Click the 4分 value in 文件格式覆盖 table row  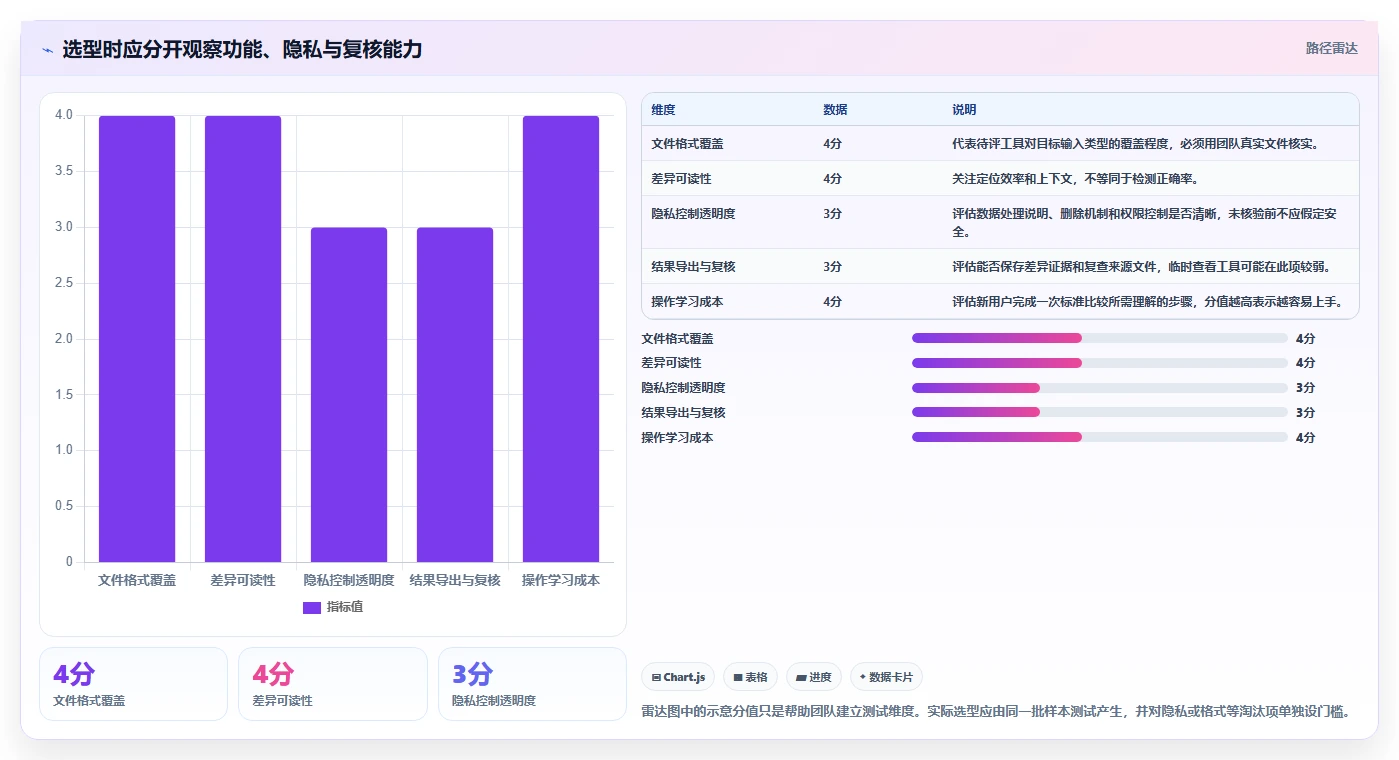832,143
